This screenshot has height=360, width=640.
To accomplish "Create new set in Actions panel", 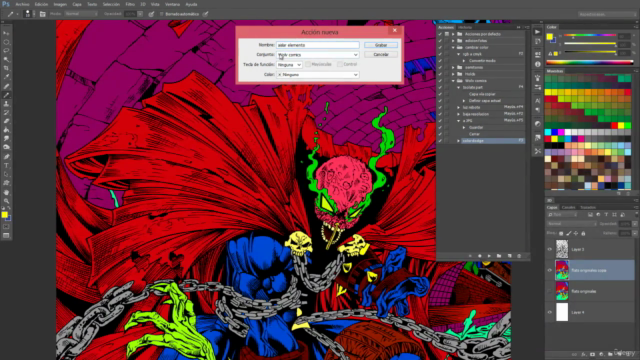I will 499,256.
